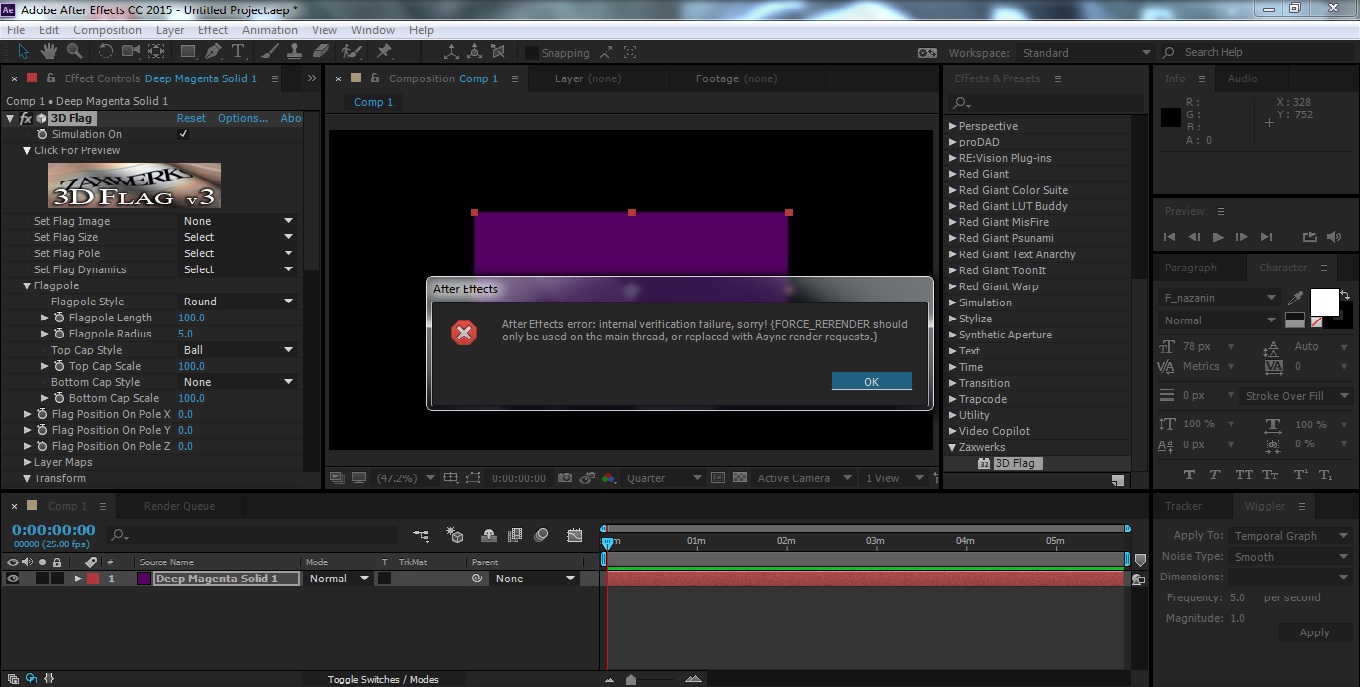The height and width of the screenshot is (687, 1360).
Task: Expand the Layer Maps group
Action: [x=27, y=462]
